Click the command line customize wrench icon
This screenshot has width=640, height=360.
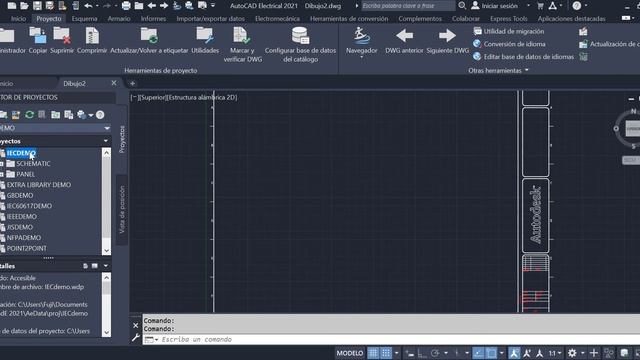click(136, 338)
